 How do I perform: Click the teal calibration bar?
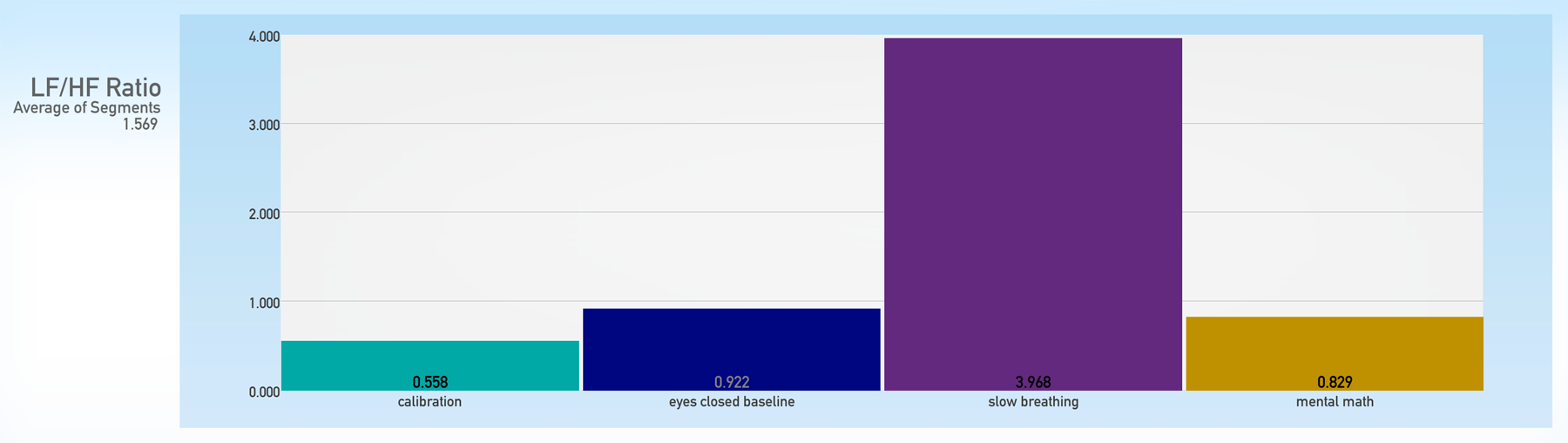[x=429, y=359]
